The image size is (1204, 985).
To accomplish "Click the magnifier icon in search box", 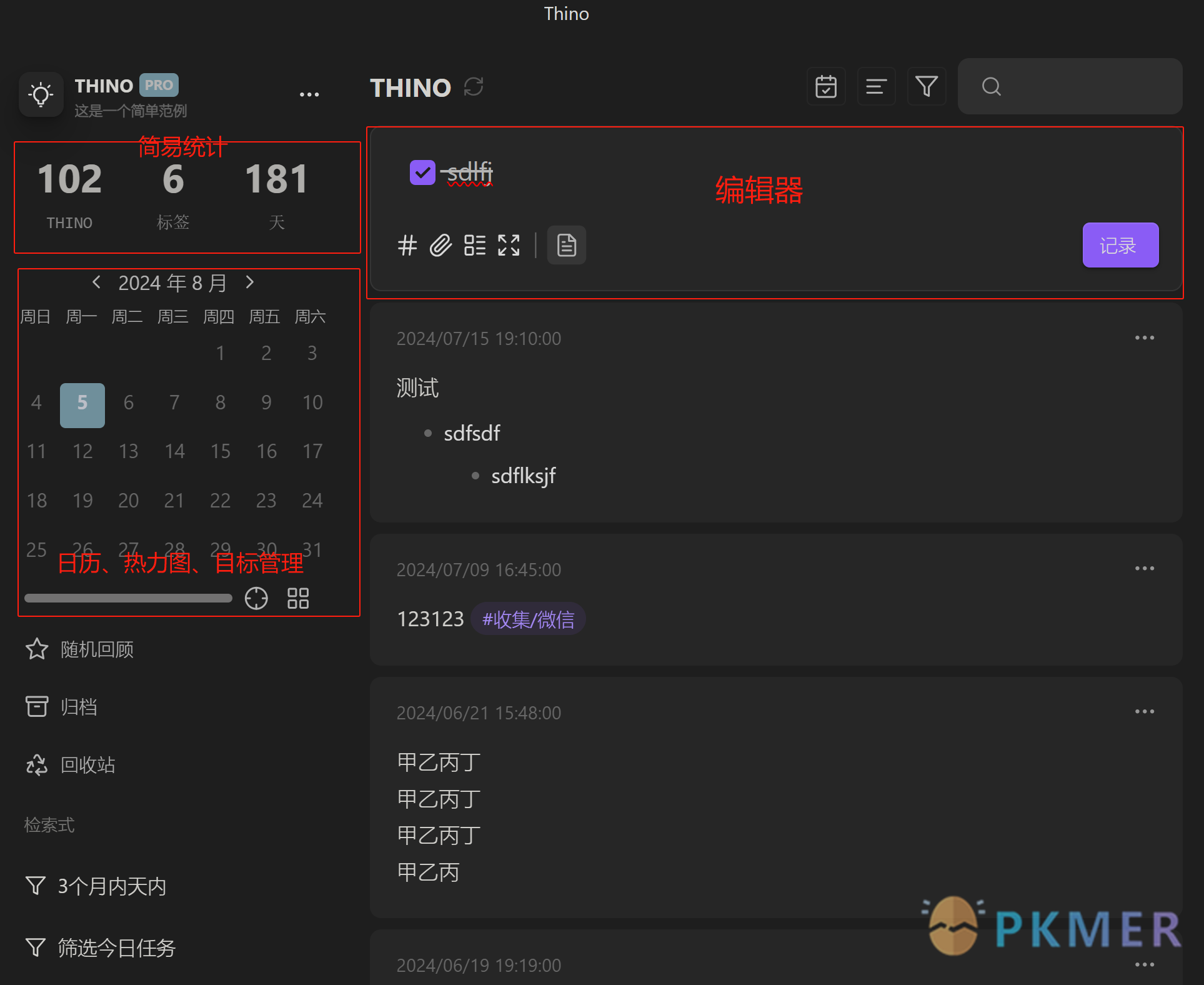I will tap(992, 86).
